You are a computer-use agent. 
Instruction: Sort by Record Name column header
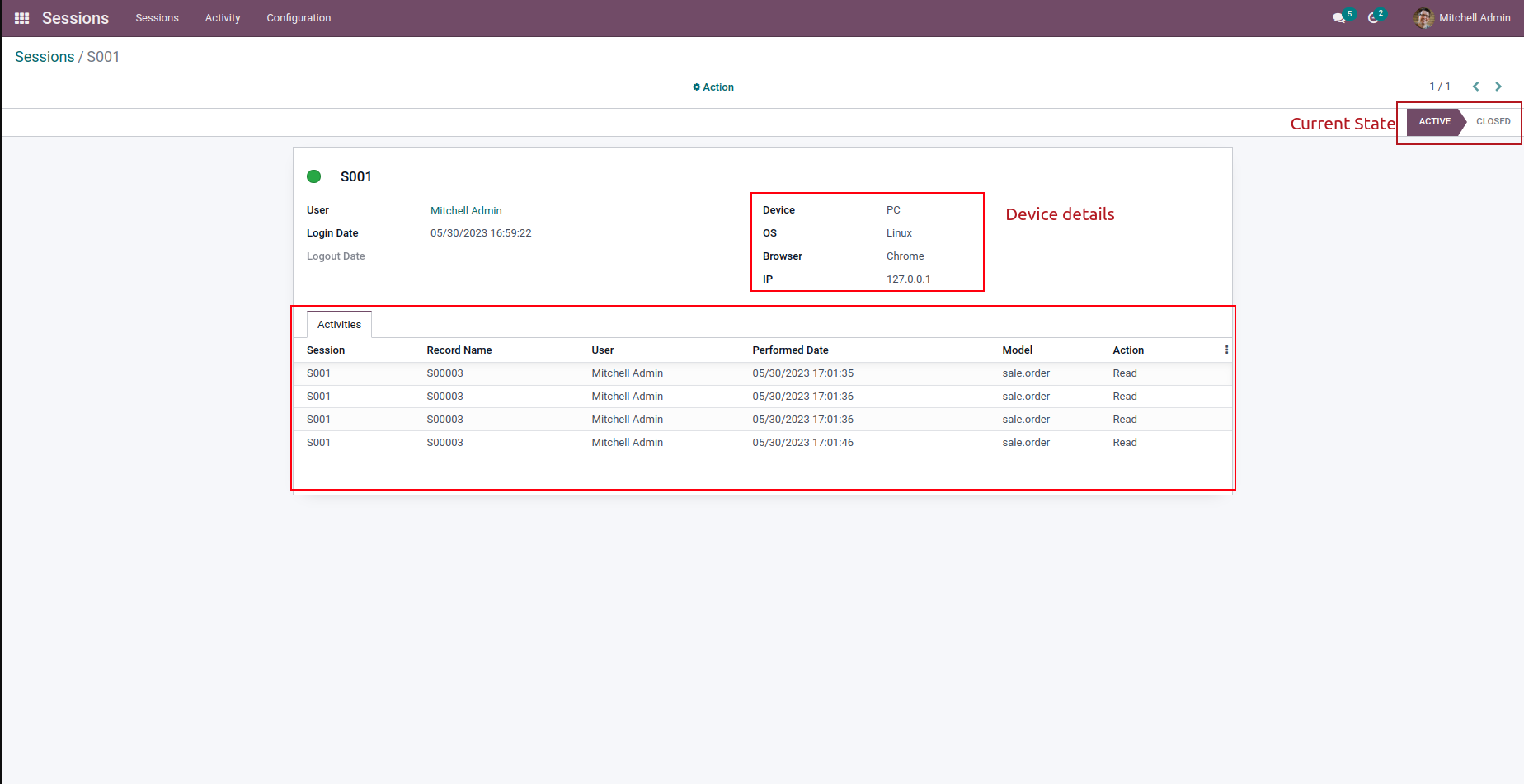click(459, 350)
